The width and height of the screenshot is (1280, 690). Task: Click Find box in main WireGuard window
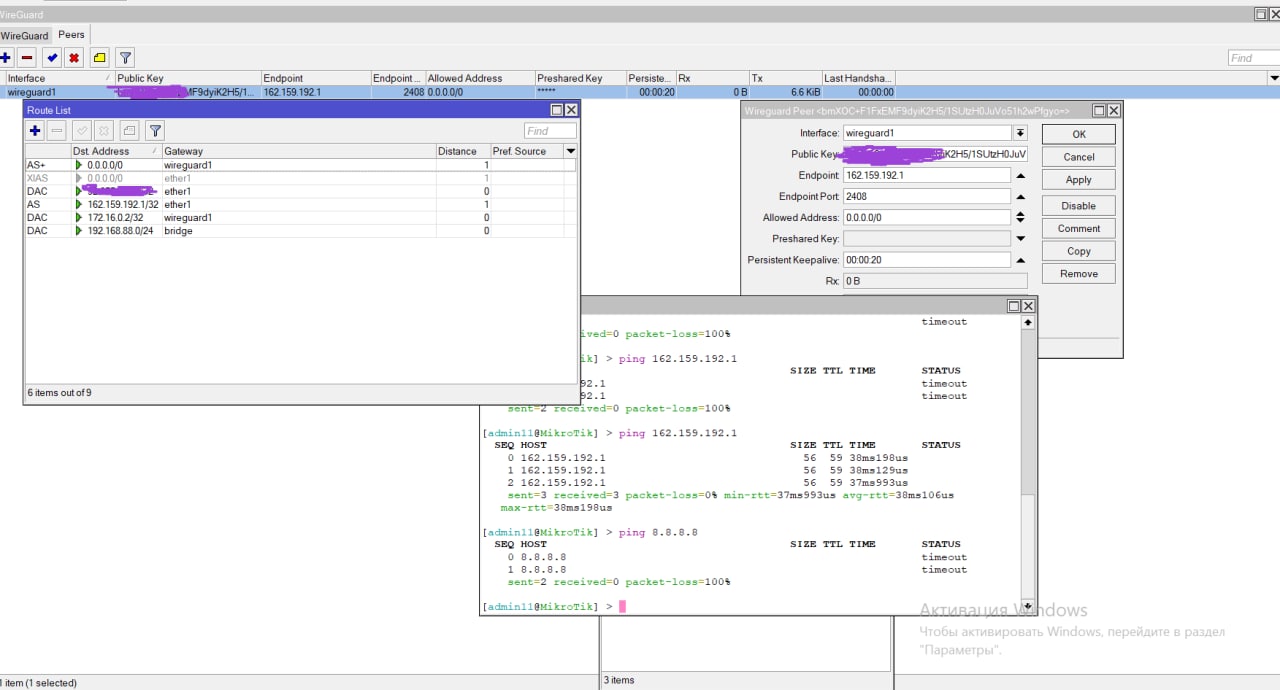(1254, 58)
